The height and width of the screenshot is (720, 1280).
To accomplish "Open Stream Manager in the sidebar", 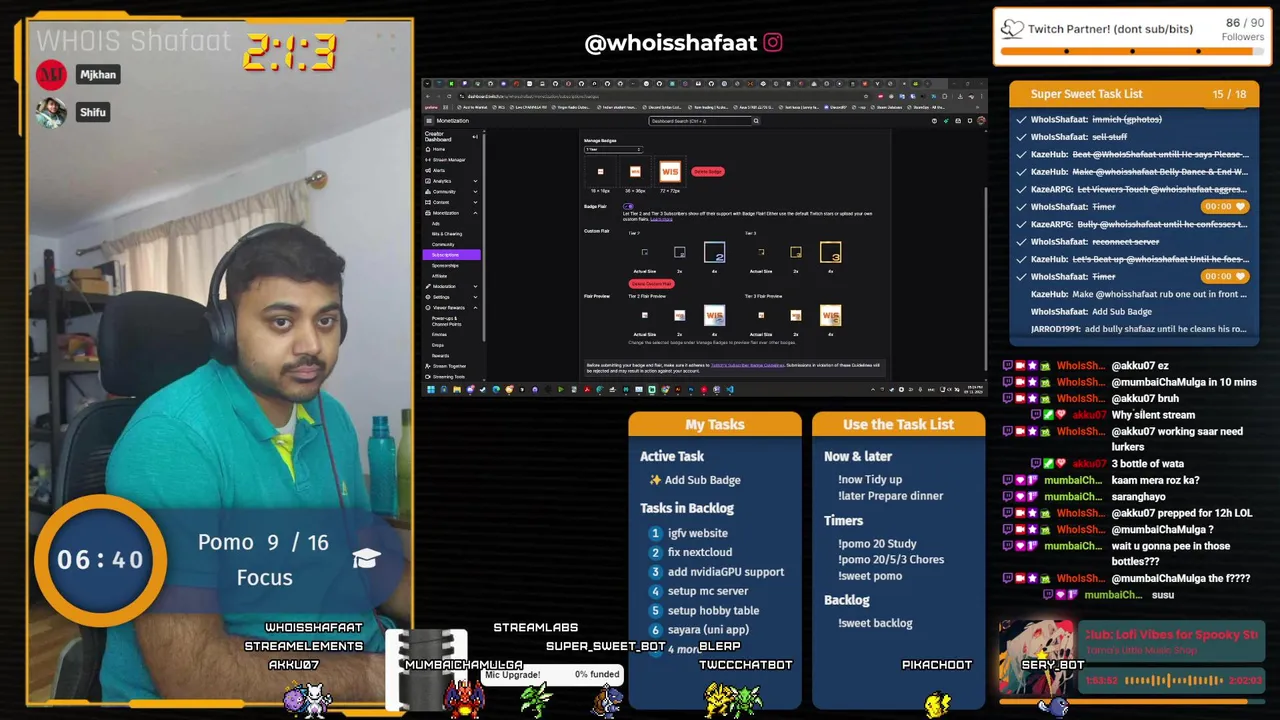I will (449, 160).
